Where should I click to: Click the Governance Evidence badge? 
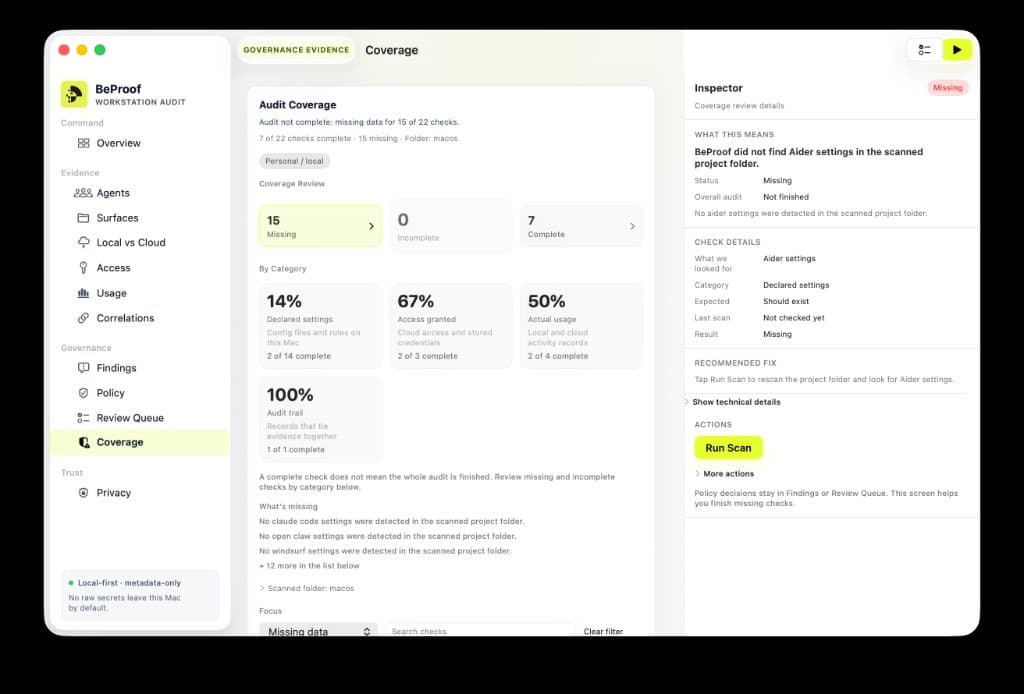[296, 50]
